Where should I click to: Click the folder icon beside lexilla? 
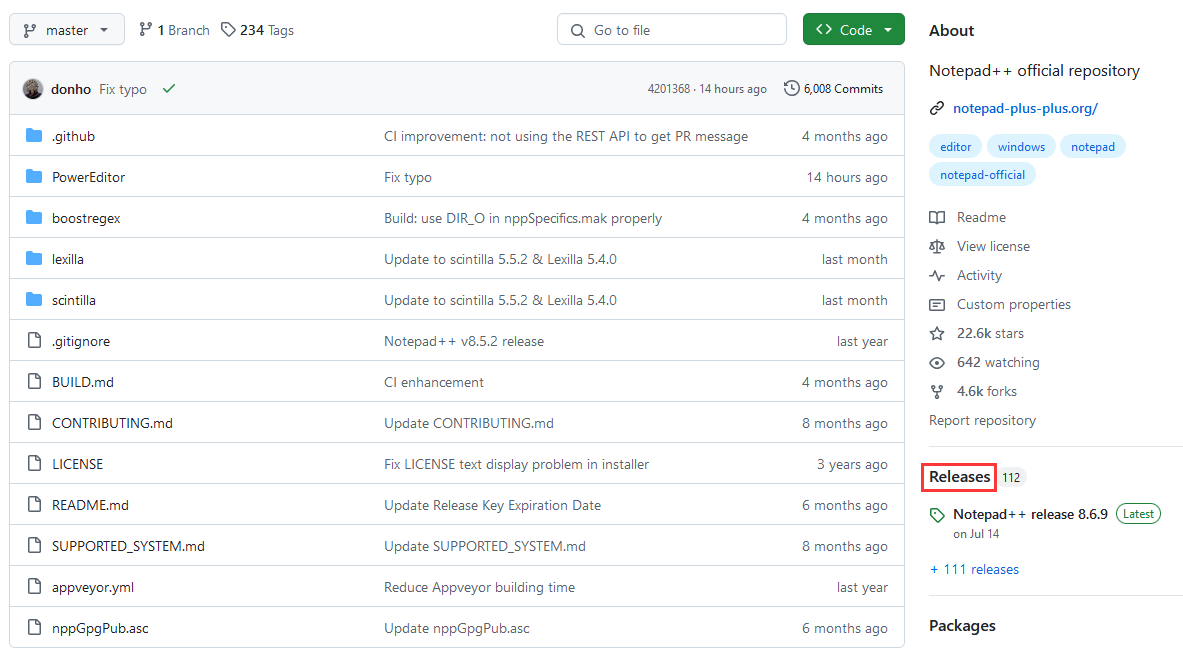coord(34,259)
